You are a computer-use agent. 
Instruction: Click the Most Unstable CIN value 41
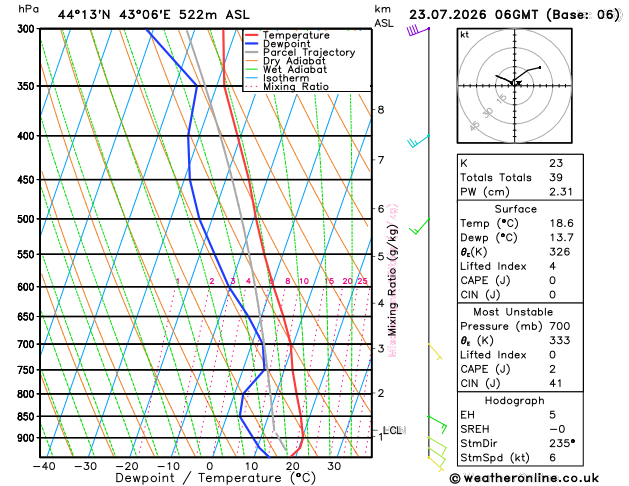pos(556,383)
